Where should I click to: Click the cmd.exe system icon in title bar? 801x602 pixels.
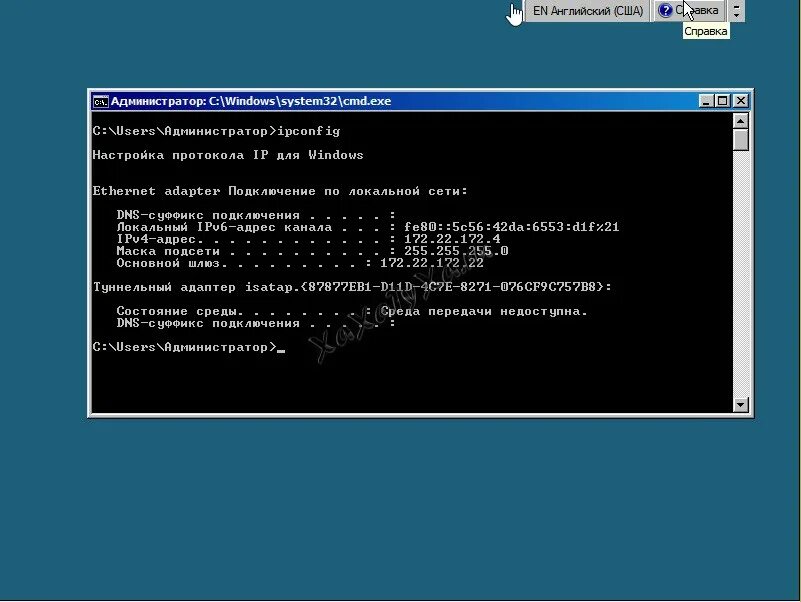tap(100, 101)
